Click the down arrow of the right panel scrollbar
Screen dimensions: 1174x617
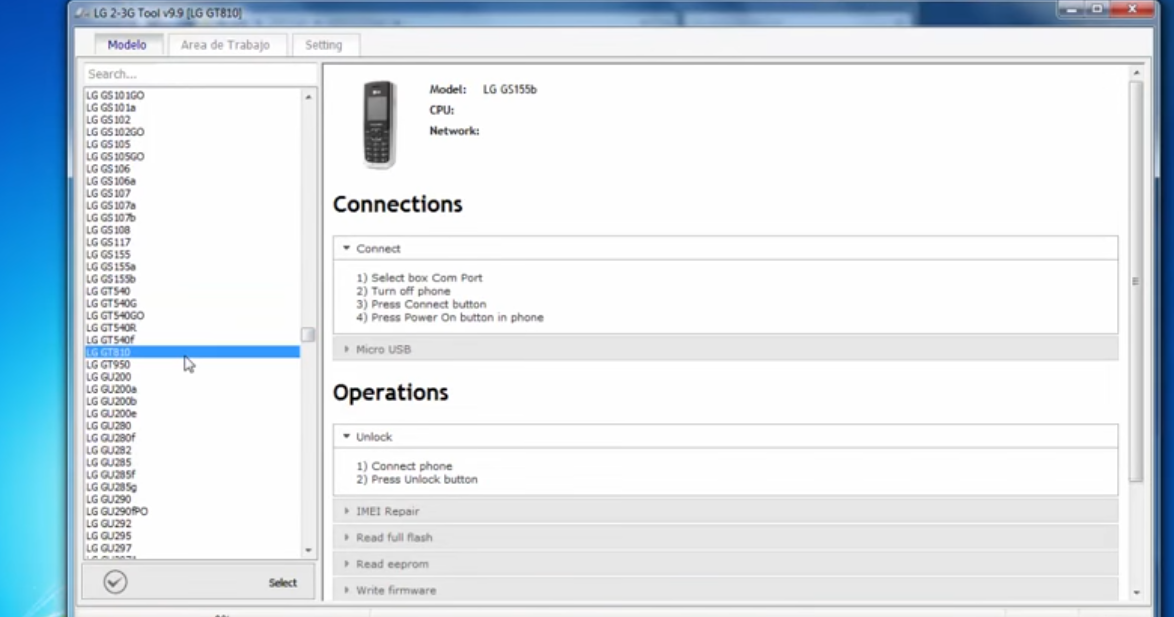click(1135, 594)
